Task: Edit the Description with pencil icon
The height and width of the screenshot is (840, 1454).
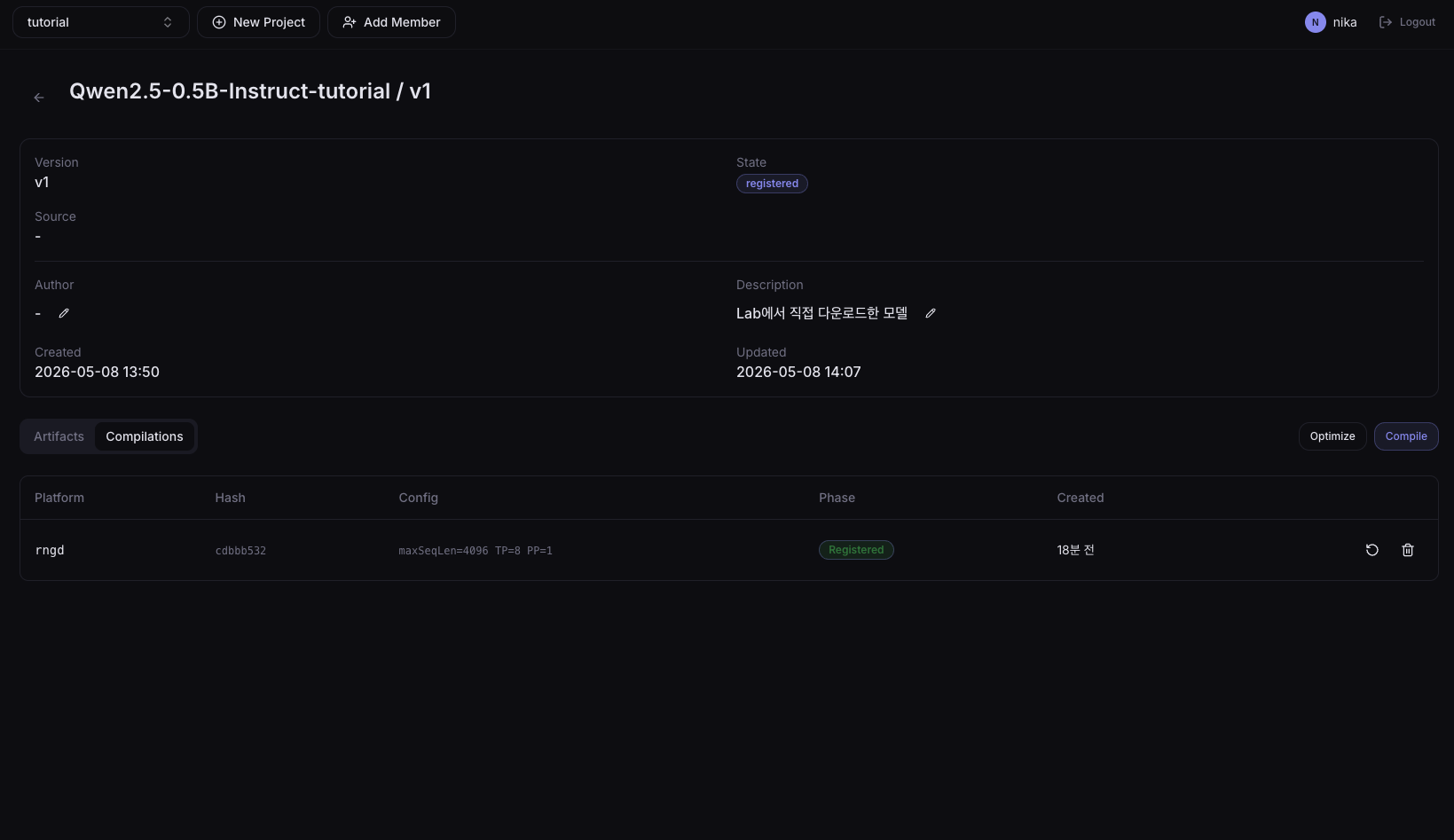Action: pyautogui.click(x=931, y=313)
